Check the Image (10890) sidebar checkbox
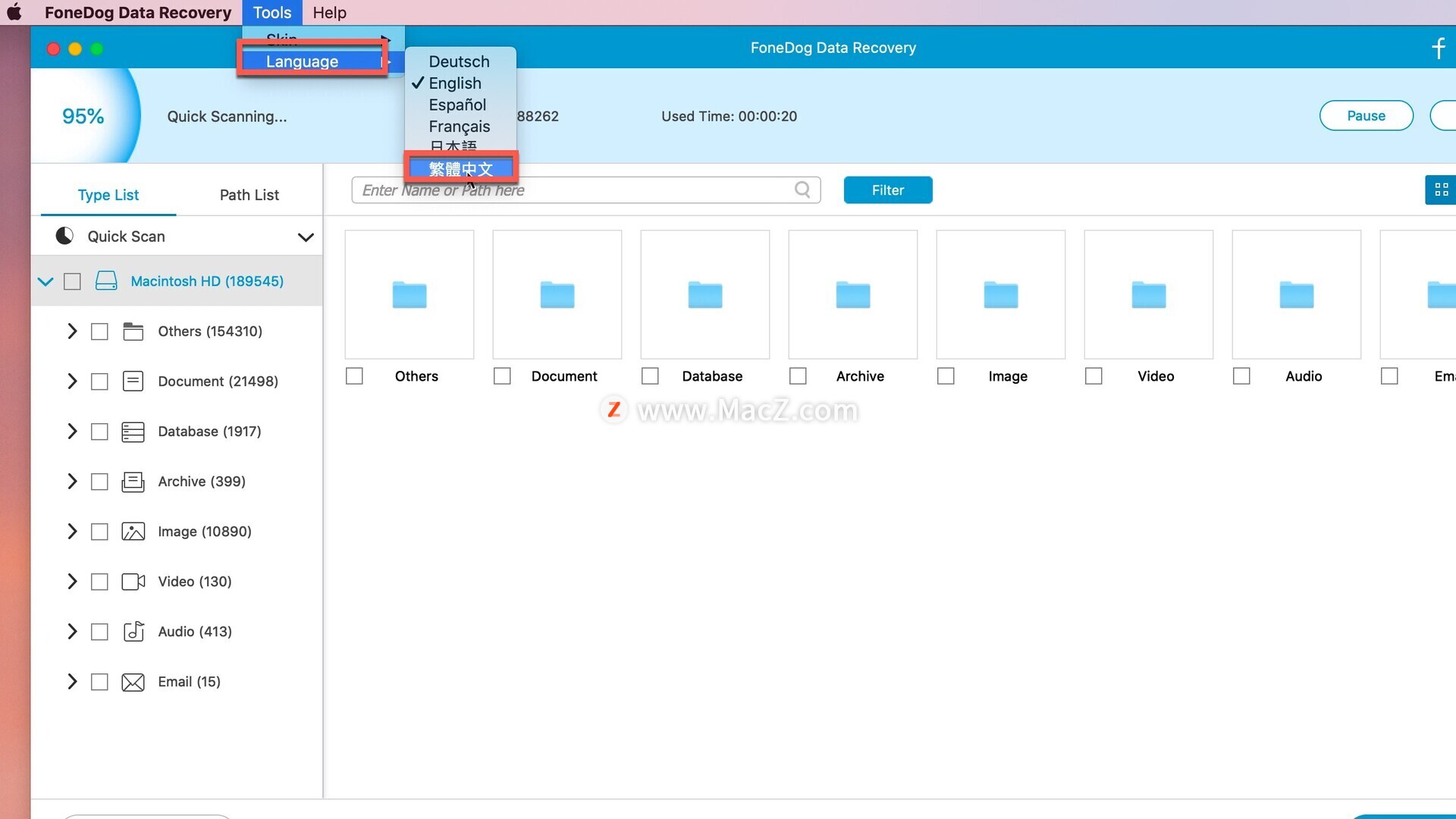This screenshot has height=819, width=1456. 99,532
